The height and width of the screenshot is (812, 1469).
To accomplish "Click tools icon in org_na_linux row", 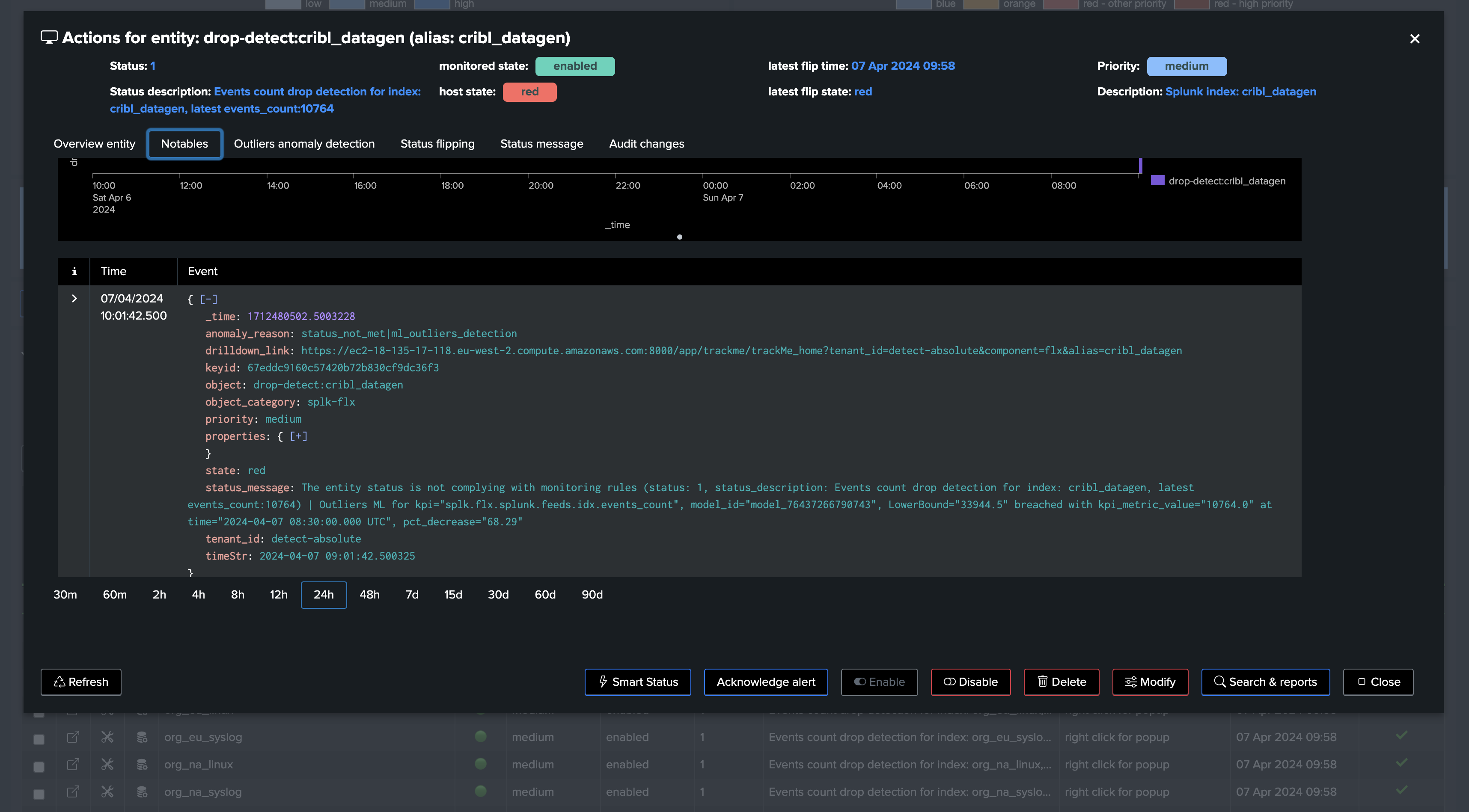I will pos(107,764).
